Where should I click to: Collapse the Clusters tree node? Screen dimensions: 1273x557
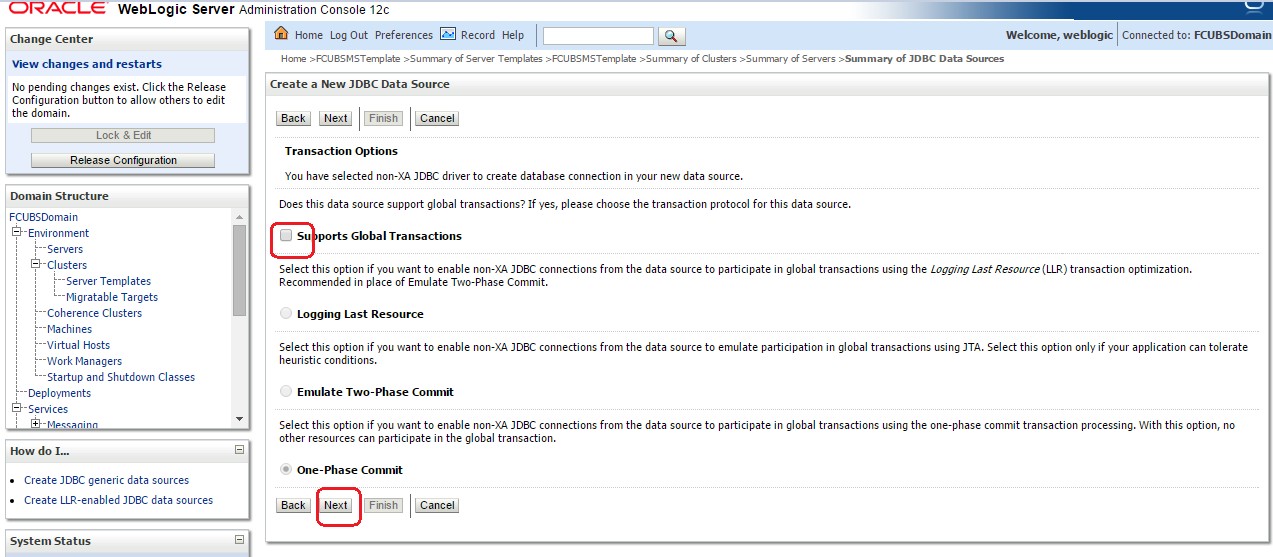click(37, 265)
